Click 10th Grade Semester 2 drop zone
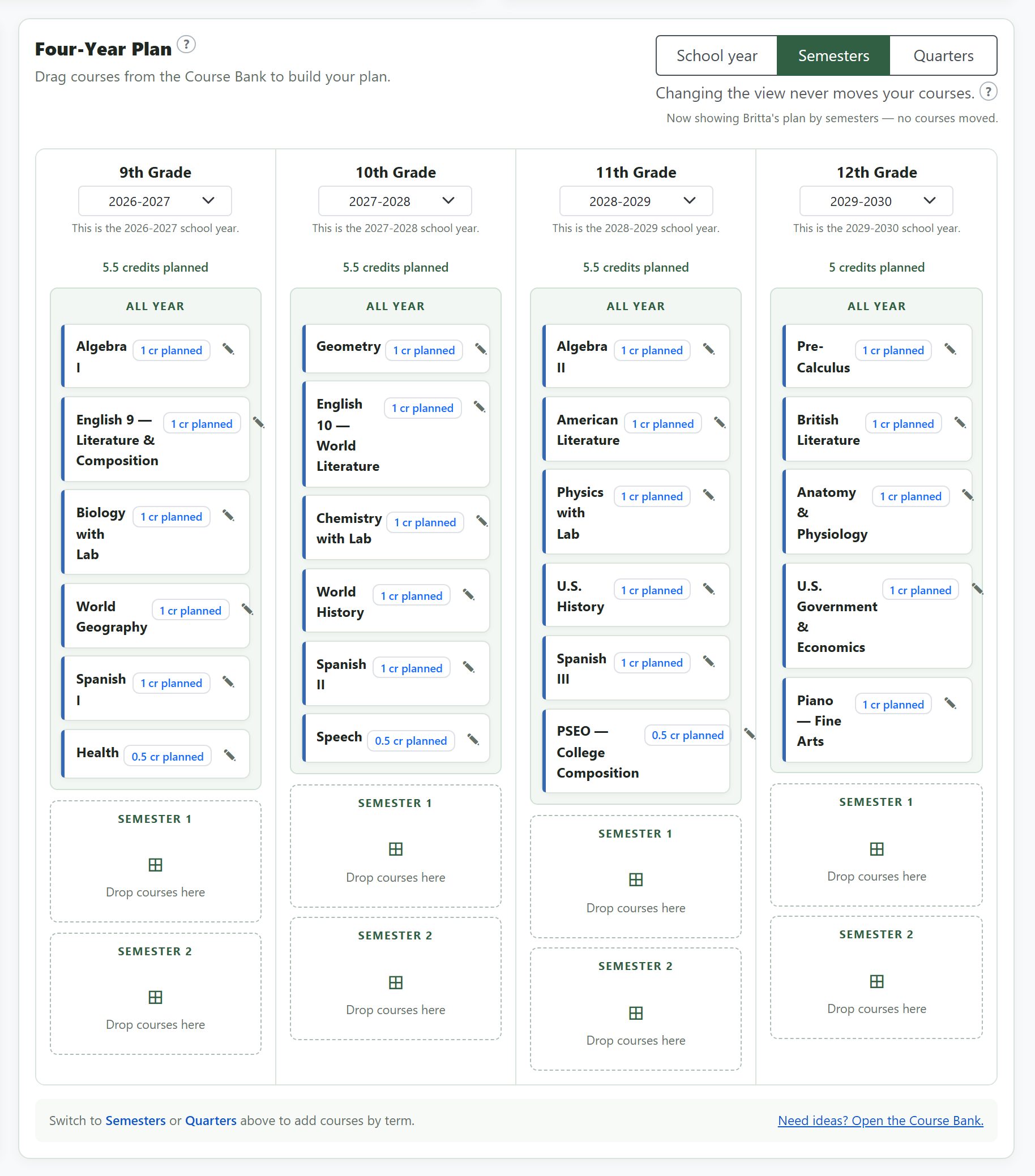This screenshot has height=1176, width=1035. point(395,978)
